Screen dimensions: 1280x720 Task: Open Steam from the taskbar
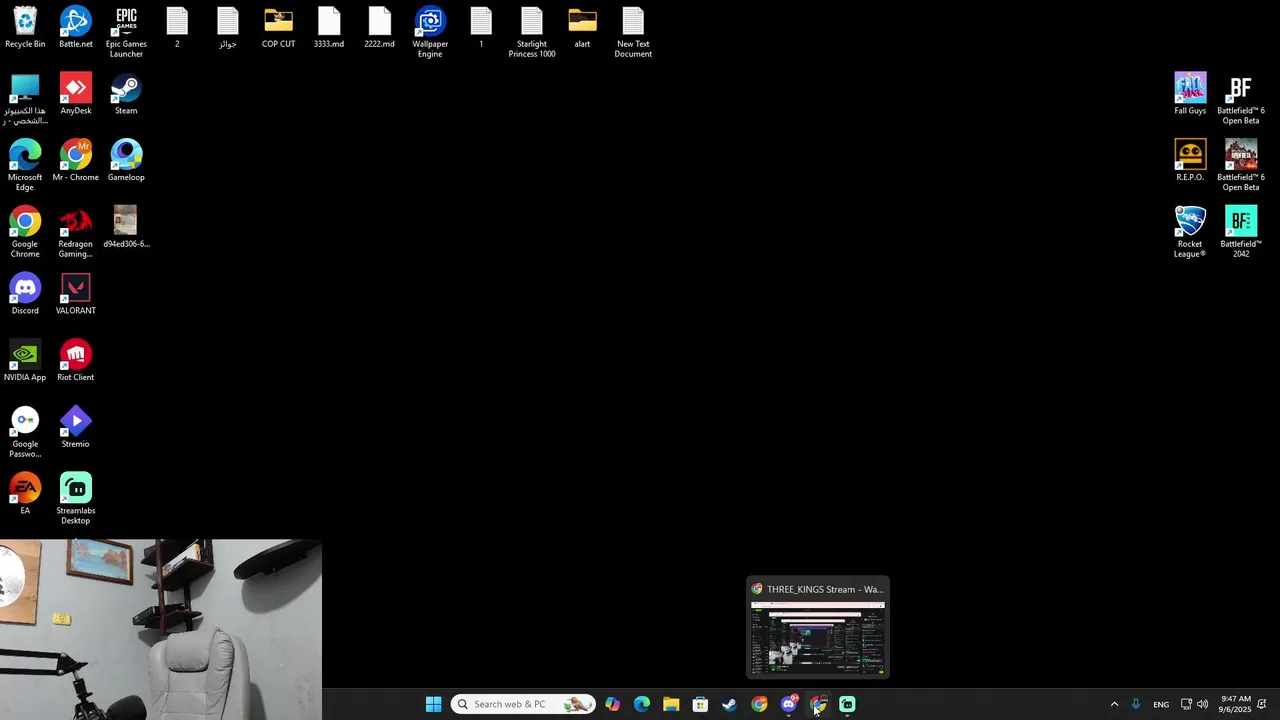coord(730,704)
